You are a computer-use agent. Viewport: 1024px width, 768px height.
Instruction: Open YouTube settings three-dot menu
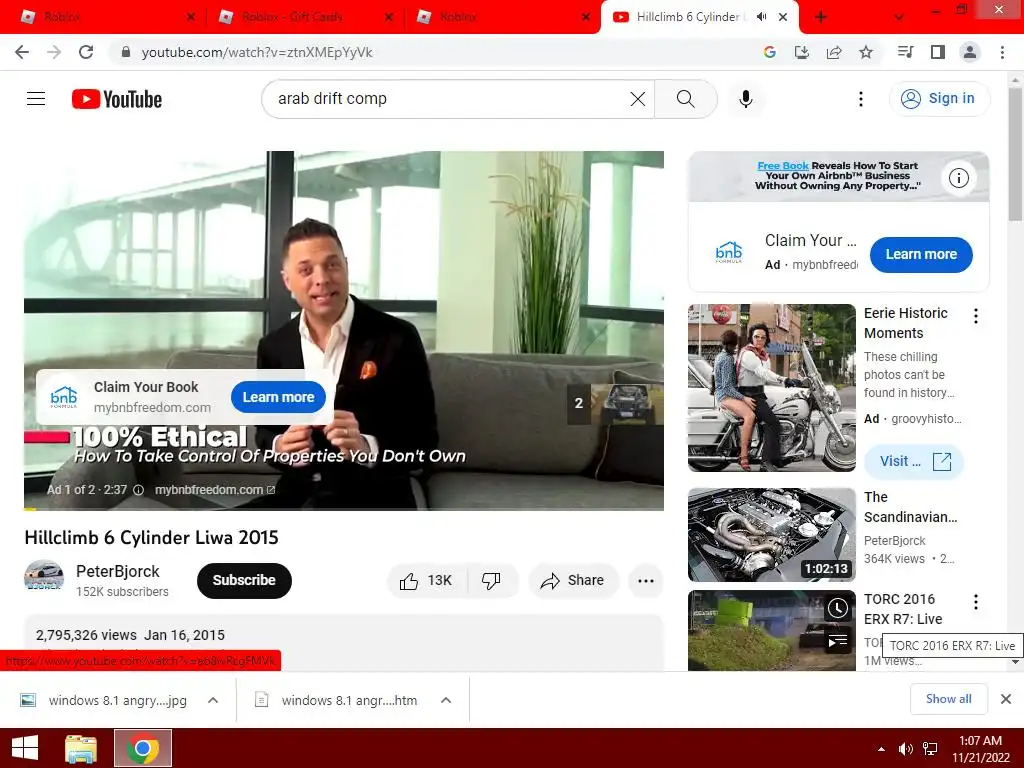(861, 99)
